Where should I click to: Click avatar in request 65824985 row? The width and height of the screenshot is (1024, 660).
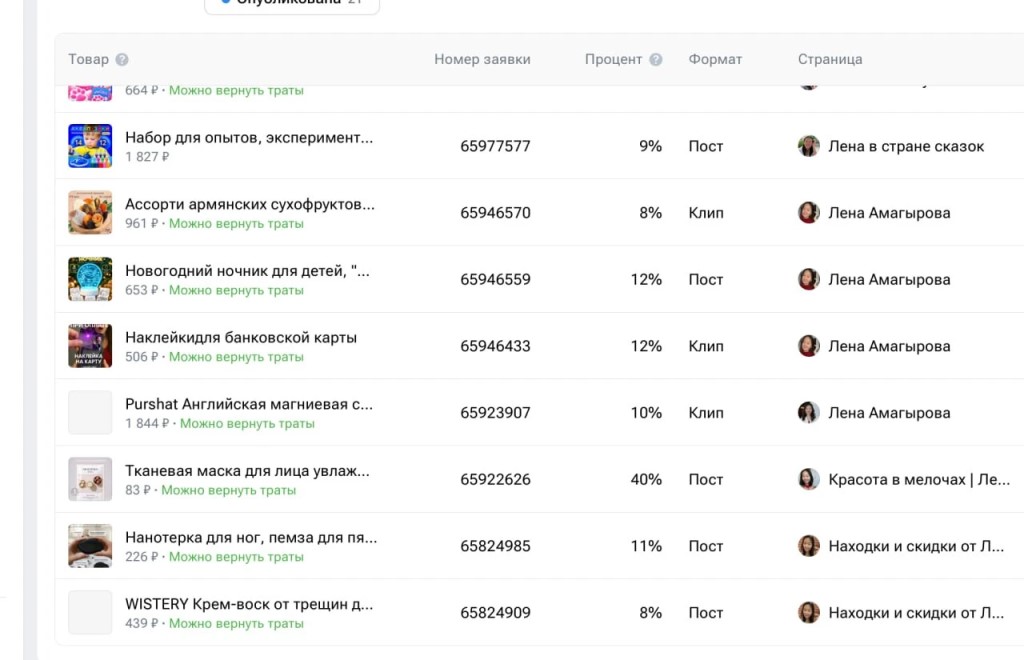pyautogui.click(x=808, y=546)
